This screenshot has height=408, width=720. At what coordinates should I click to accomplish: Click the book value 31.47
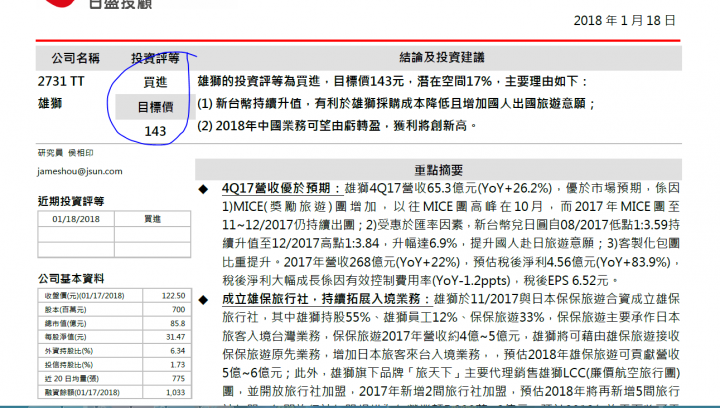pos(176,337)
